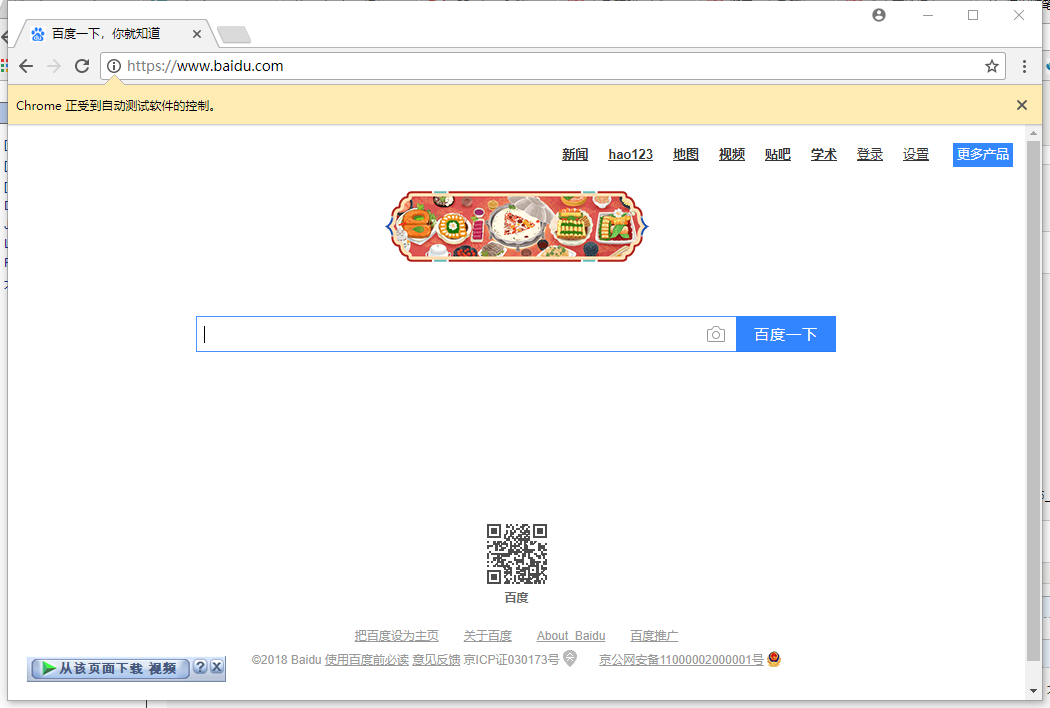The image size is (1050, 708).
Task: Open the 关于百度 link
Action: tap(488, 636)
